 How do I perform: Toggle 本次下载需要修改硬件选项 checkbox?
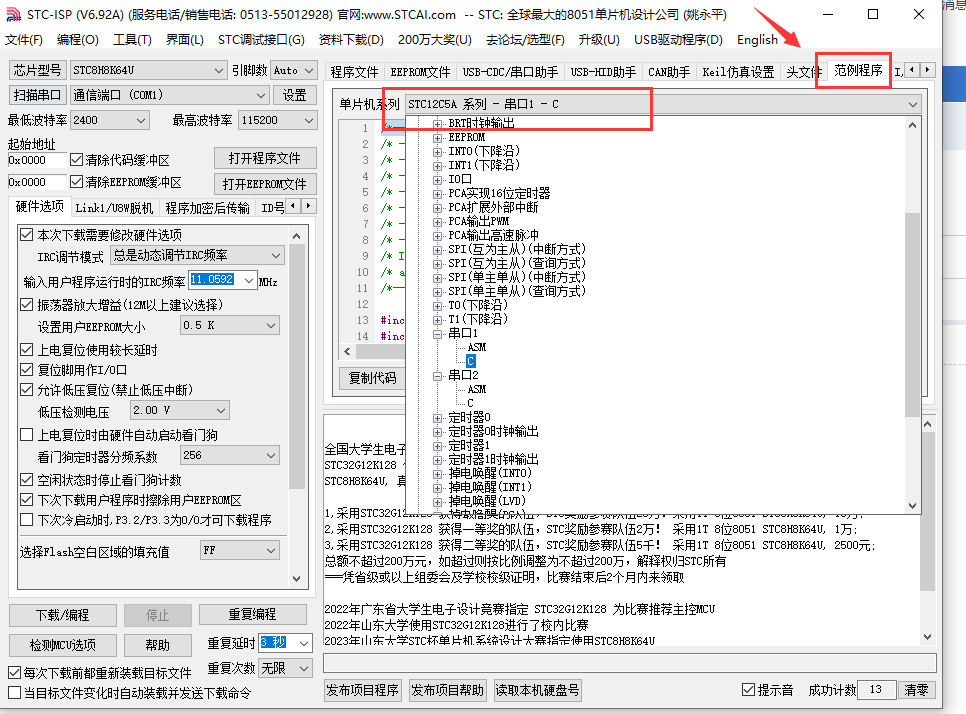pos(26,235)
